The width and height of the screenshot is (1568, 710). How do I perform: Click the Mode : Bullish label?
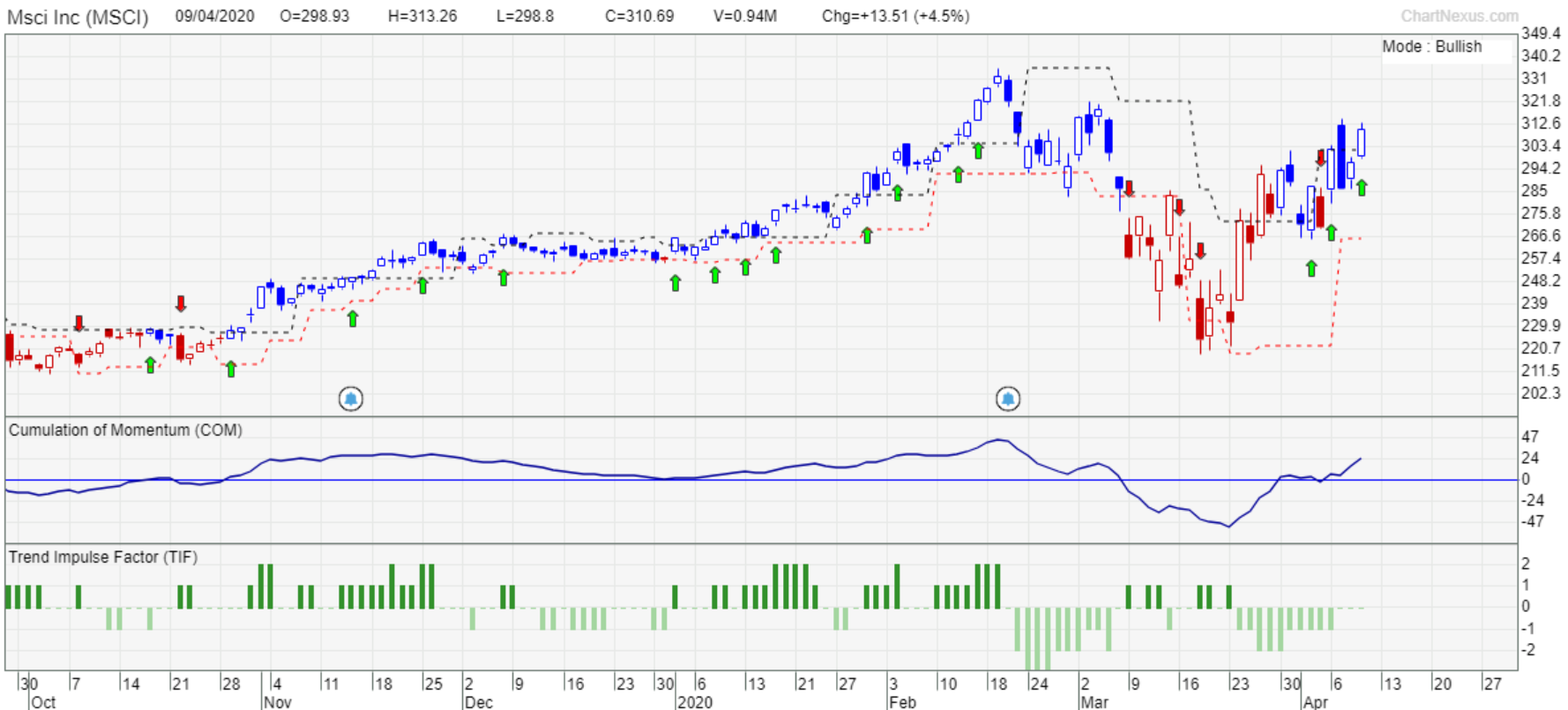(x=1432, y=47)
